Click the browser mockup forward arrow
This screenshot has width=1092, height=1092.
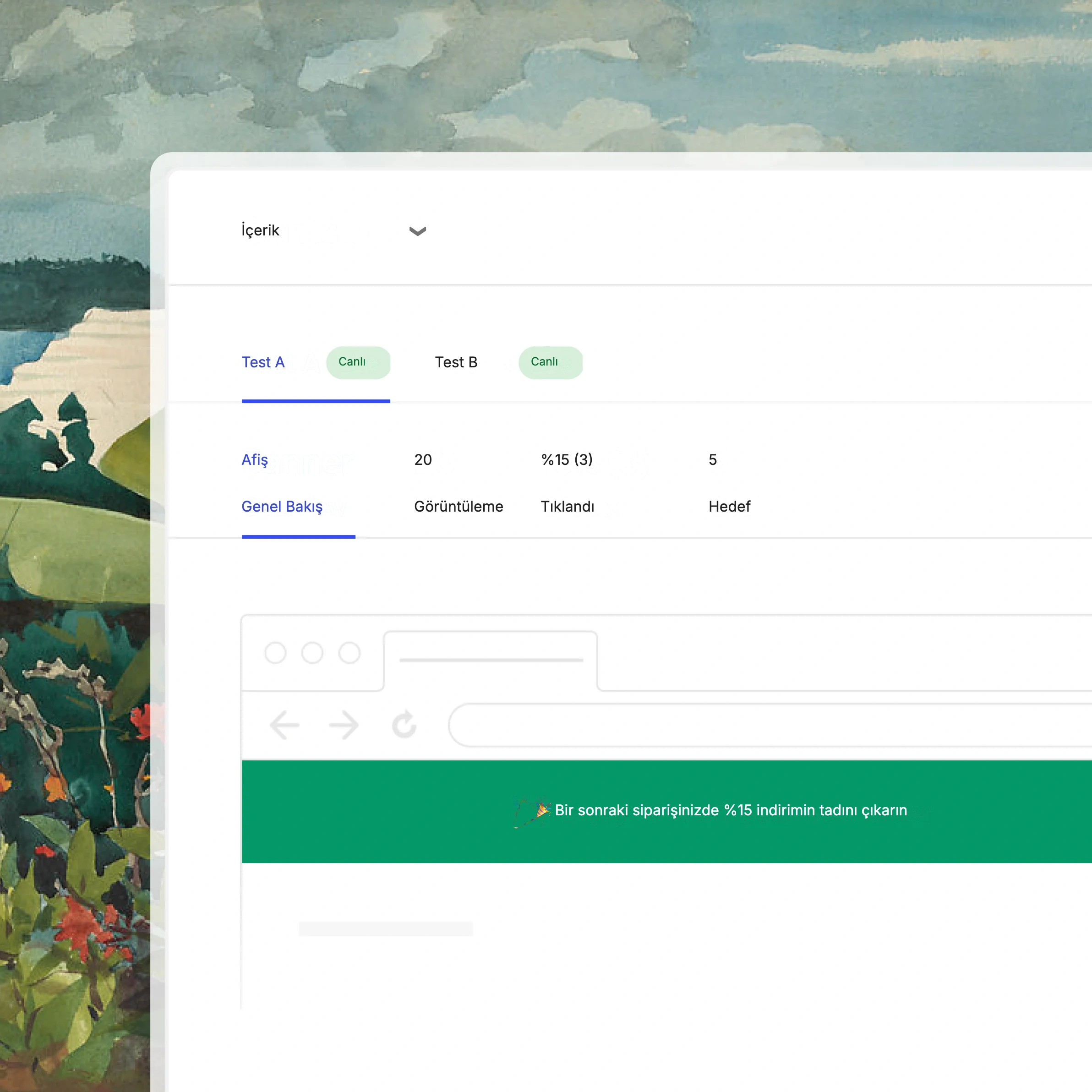point(344,725)
